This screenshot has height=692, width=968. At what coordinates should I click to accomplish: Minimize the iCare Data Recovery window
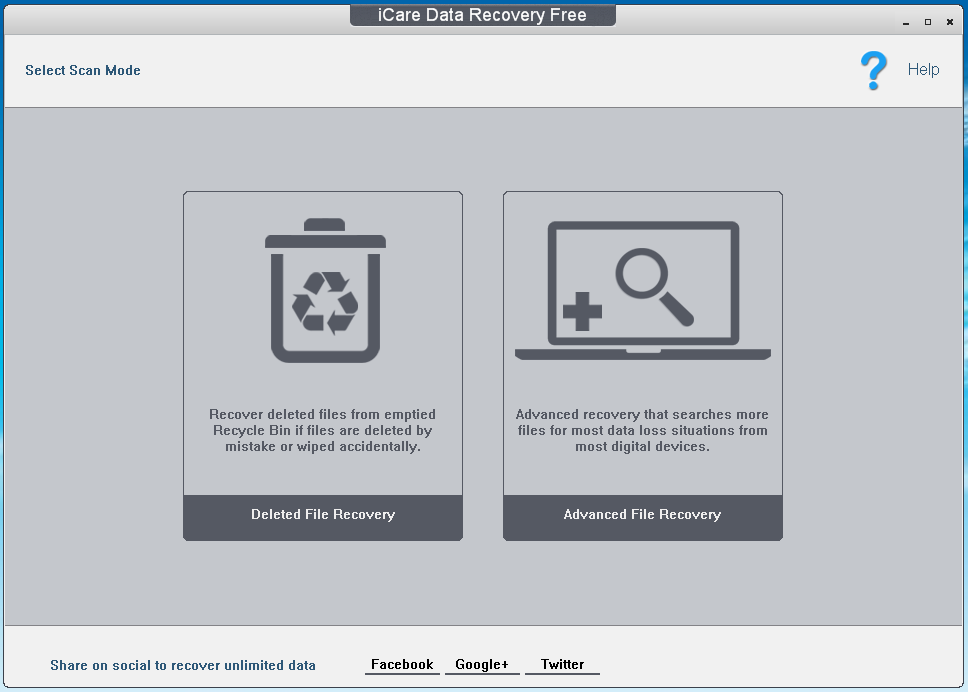[x=905, y=21]
